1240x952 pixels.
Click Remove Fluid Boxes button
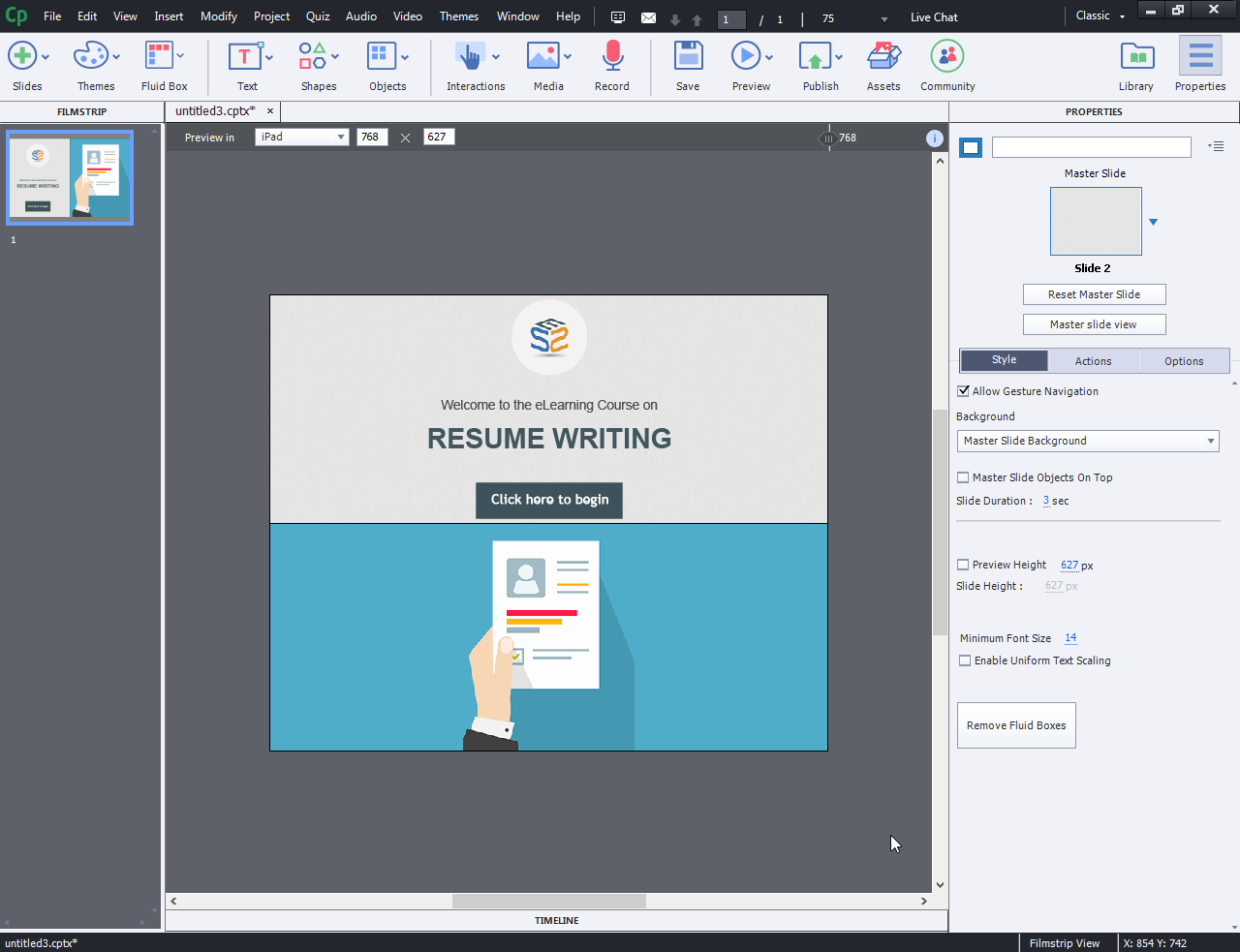tap(1016, 725)
